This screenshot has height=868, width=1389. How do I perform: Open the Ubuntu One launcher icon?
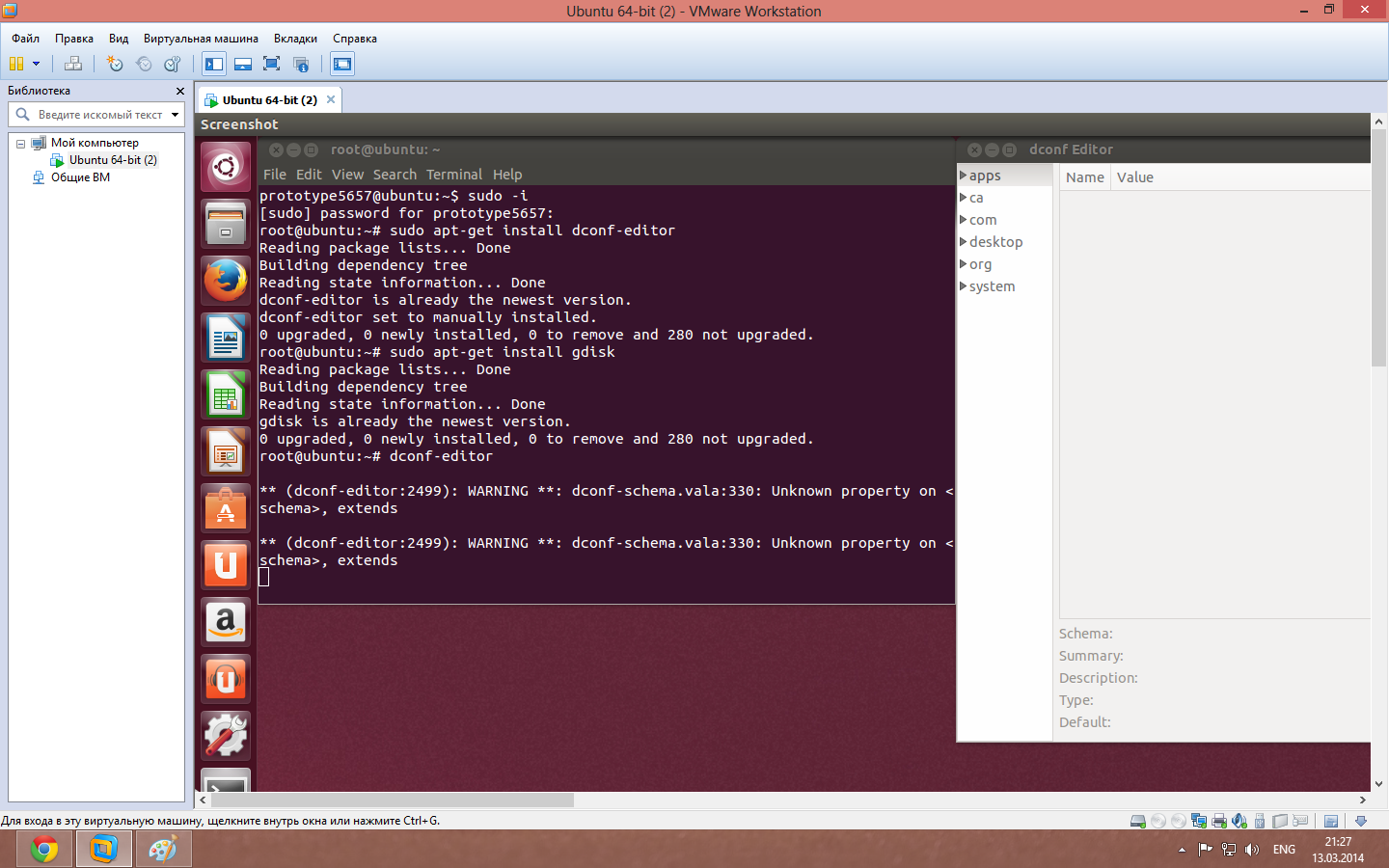pyautogui.click(x=226, y=565)
